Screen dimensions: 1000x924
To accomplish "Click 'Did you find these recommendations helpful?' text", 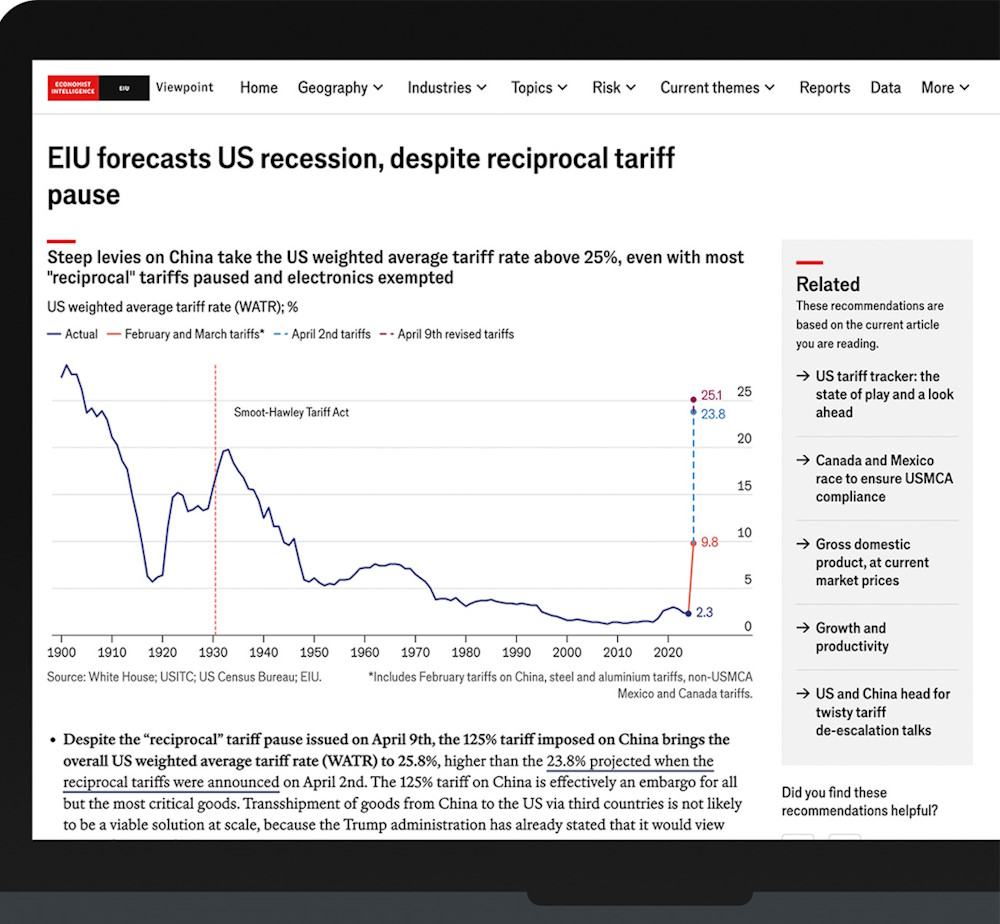I will [x=860, y=802].
